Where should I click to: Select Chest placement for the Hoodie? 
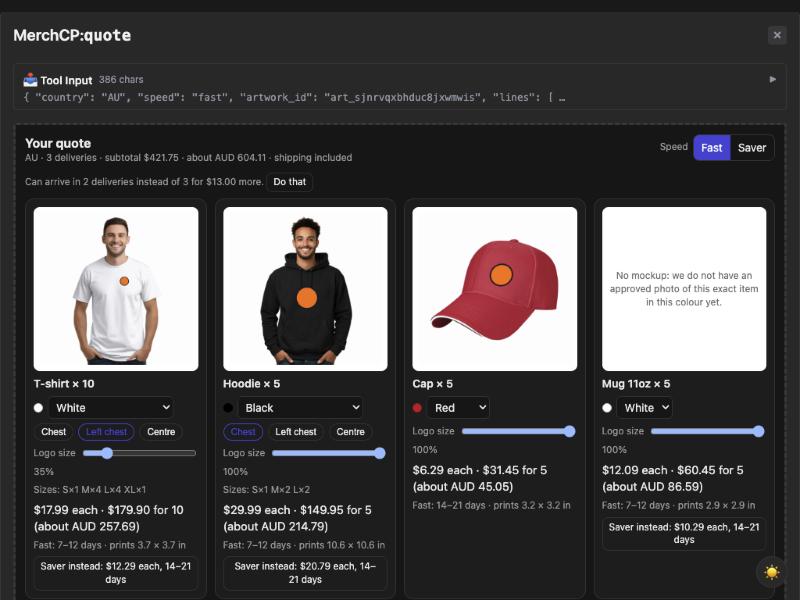(x=243, y=432)
